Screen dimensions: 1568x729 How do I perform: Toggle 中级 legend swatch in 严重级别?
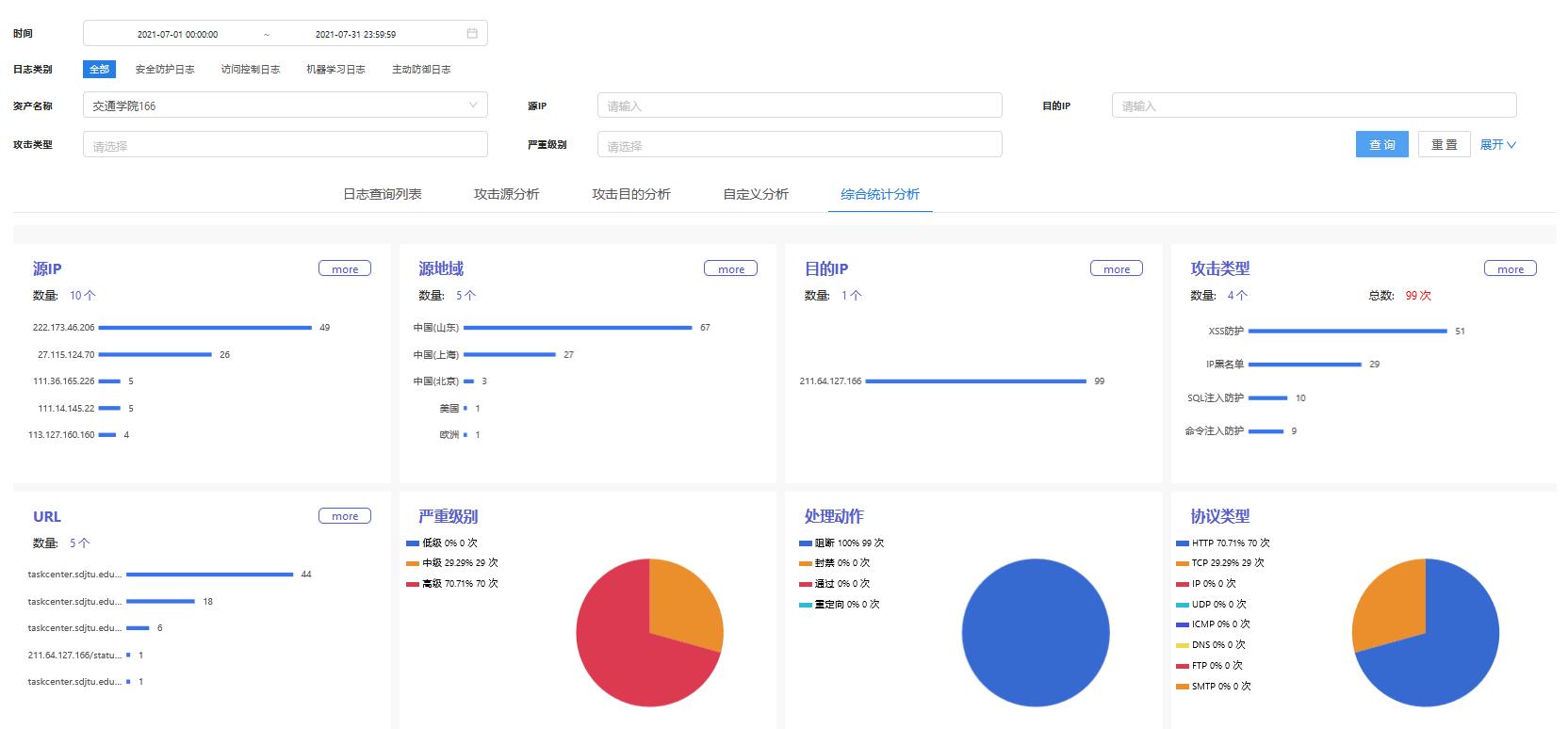[x=413, y=563]
